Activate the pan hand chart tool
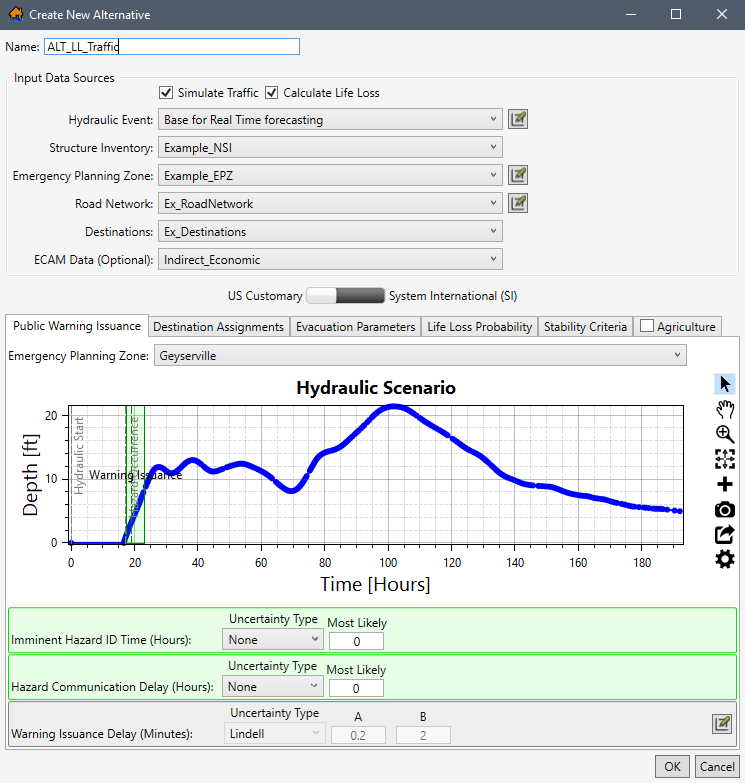Image resolution: width=745 pixels, height=783 pixels. coord(725,409)
